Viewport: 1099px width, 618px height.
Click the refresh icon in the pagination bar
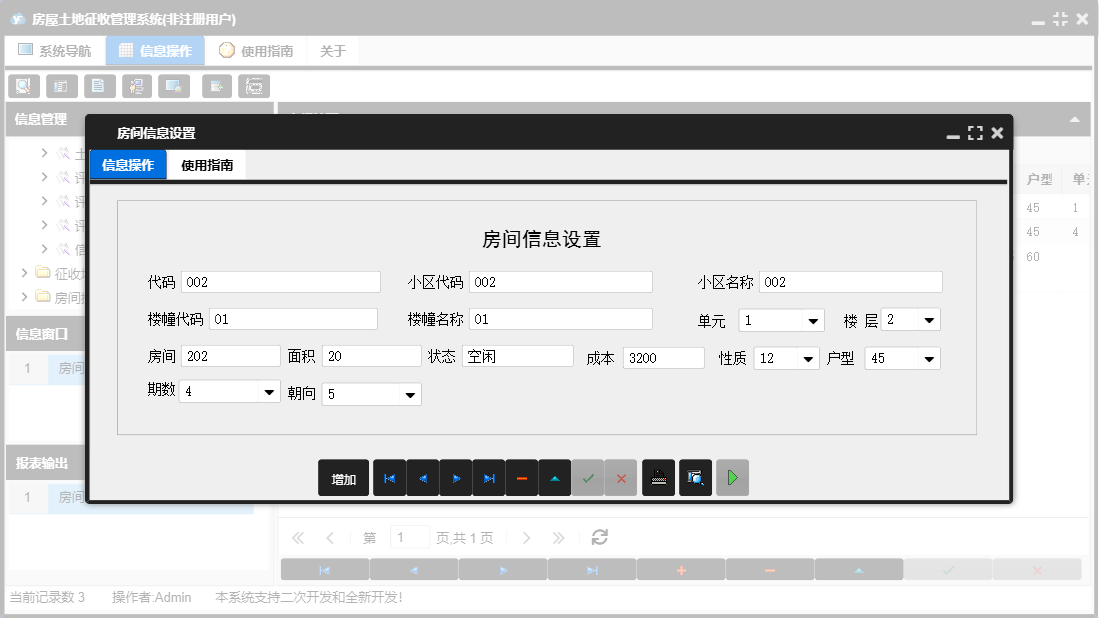[x=599, y=537]
